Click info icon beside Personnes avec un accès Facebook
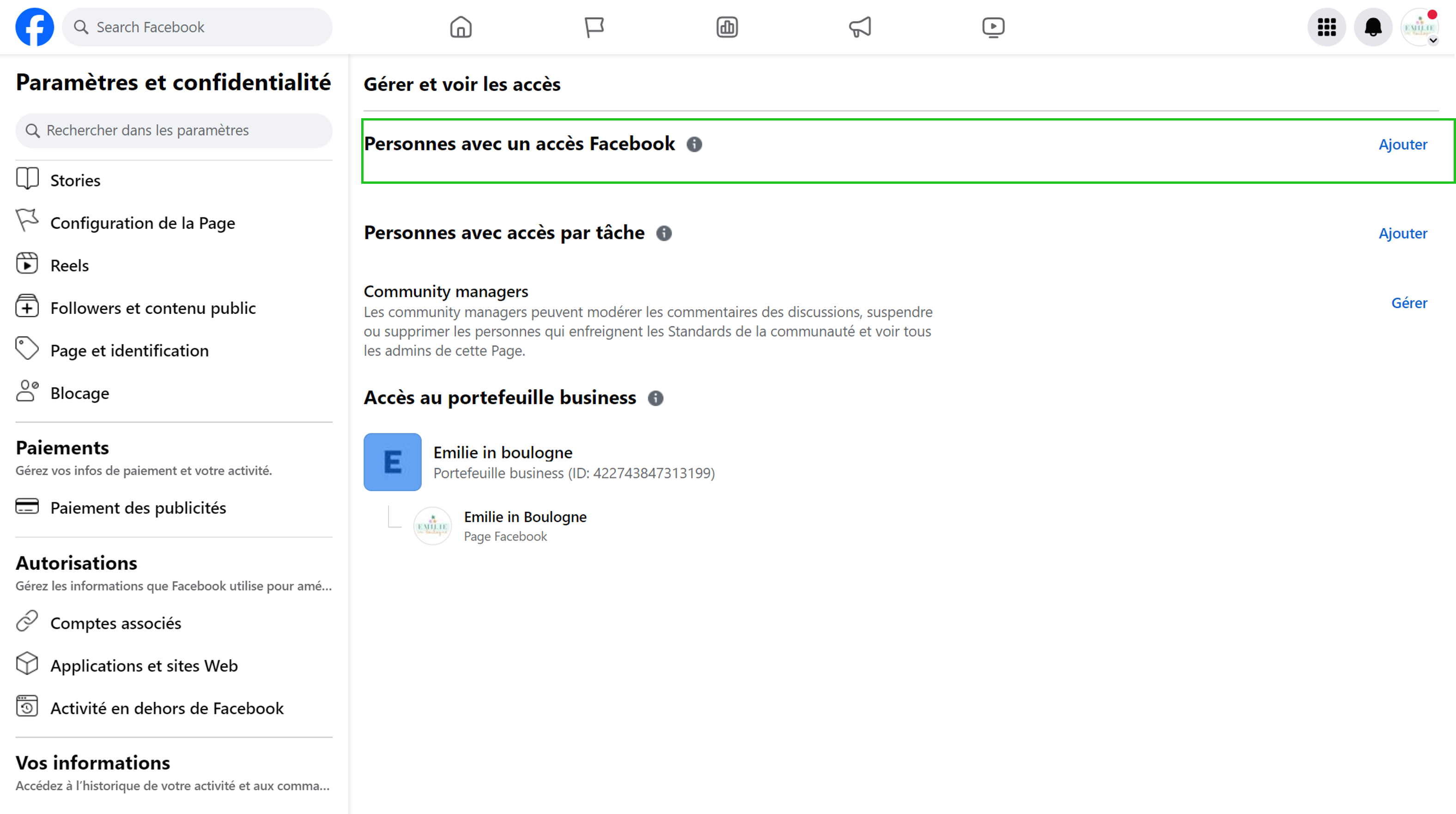The width and height of the screenshot is (1456, 814). coord(694,145)
